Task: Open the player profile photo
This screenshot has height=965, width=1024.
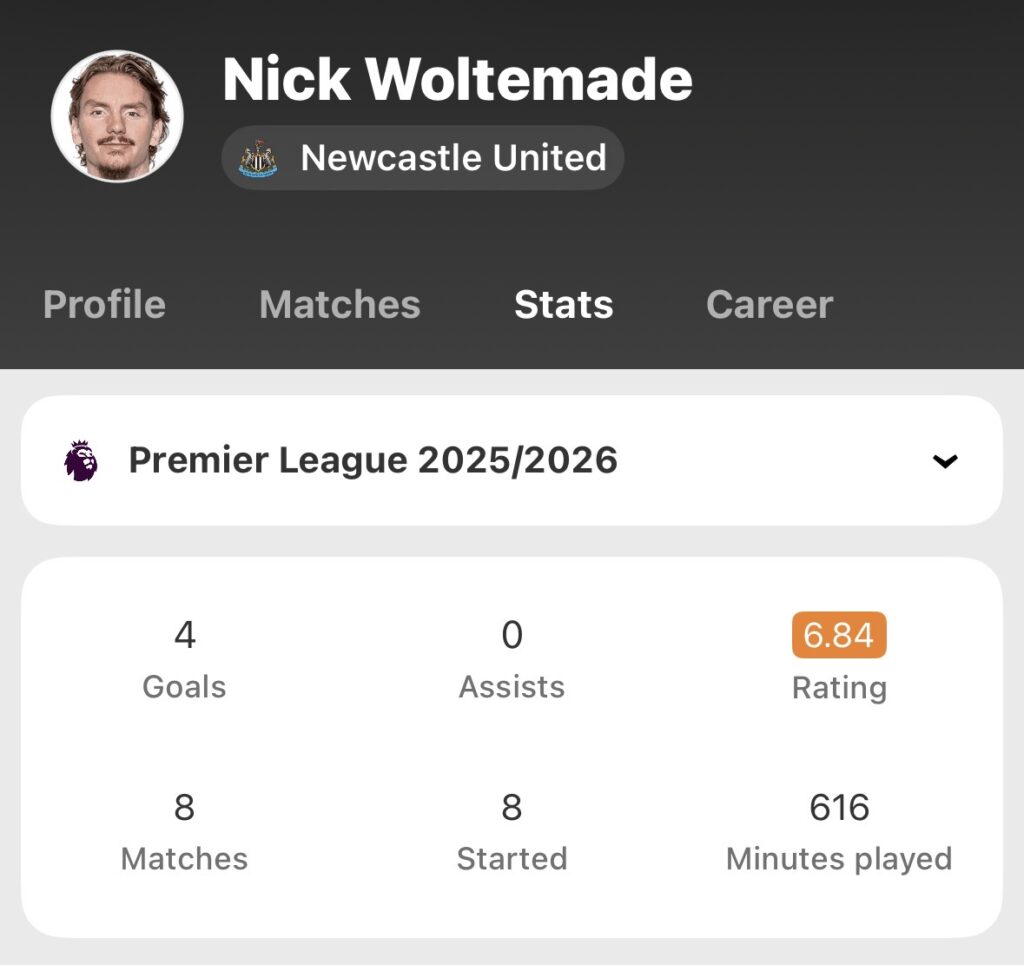Action: point(117,116)
